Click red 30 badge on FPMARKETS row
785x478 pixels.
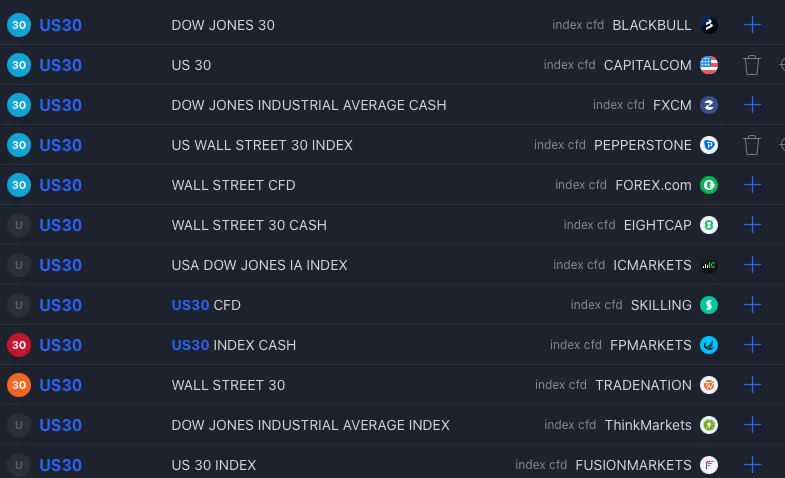pyautogui.click(x=19, y=345)
